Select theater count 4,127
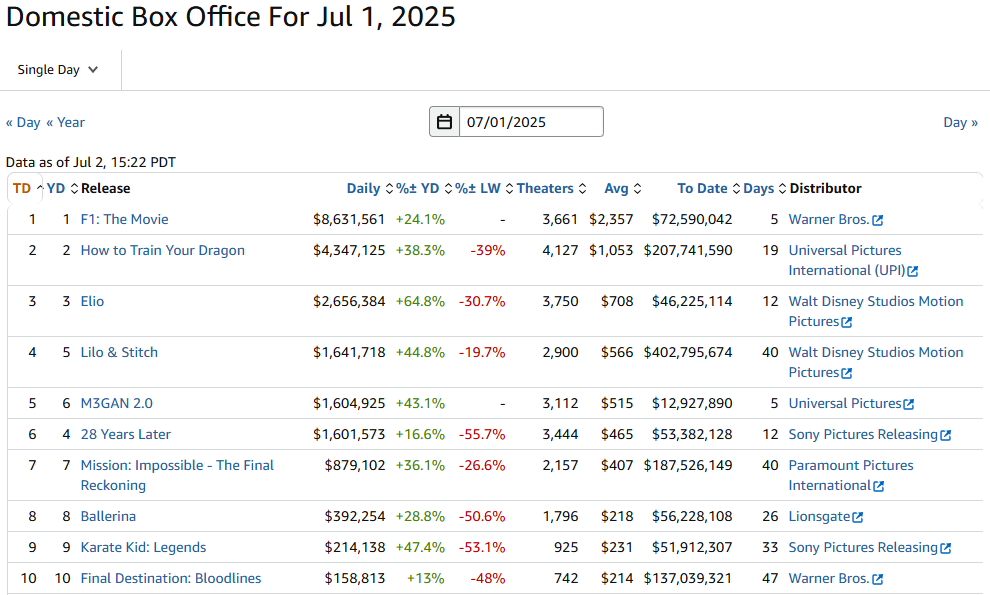Image resolution: width=990 pixels, height=595 pixels. 560,250
